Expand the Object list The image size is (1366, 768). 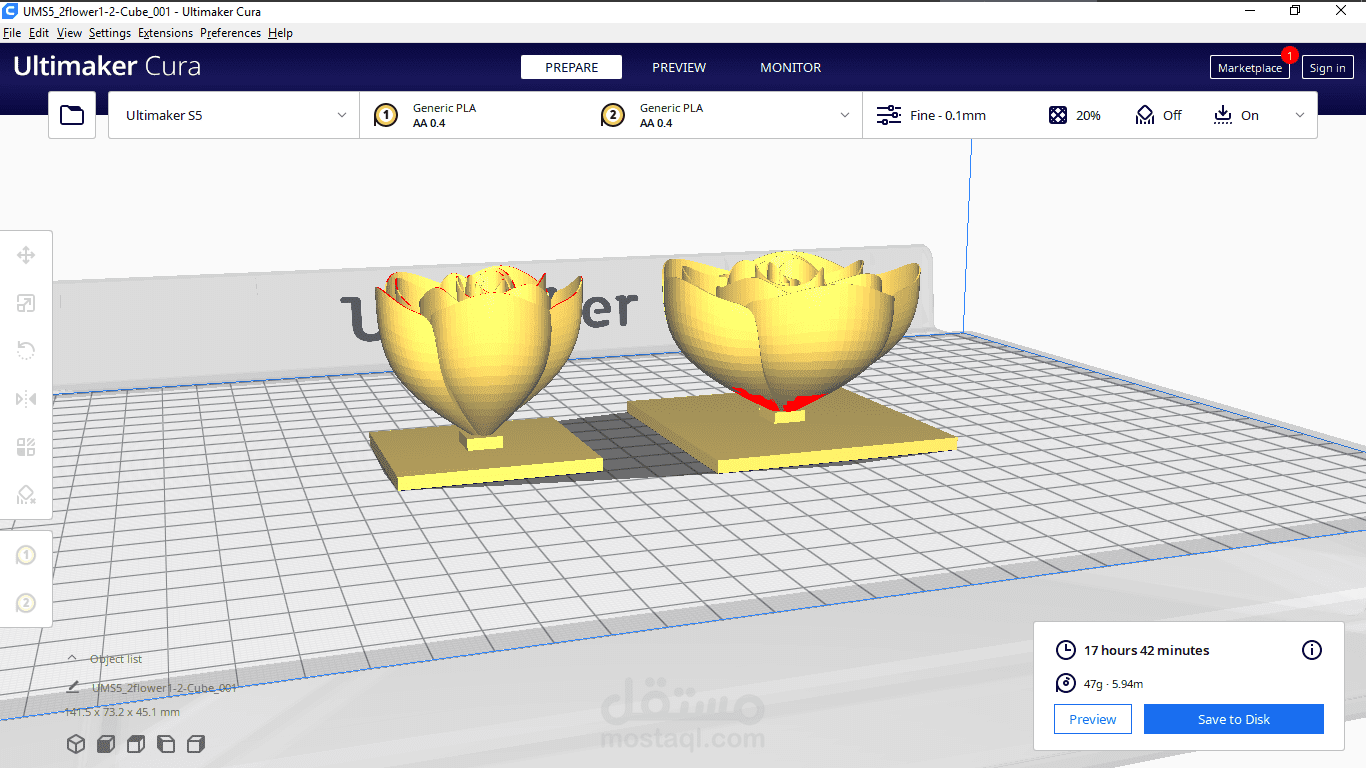[105, 659]
